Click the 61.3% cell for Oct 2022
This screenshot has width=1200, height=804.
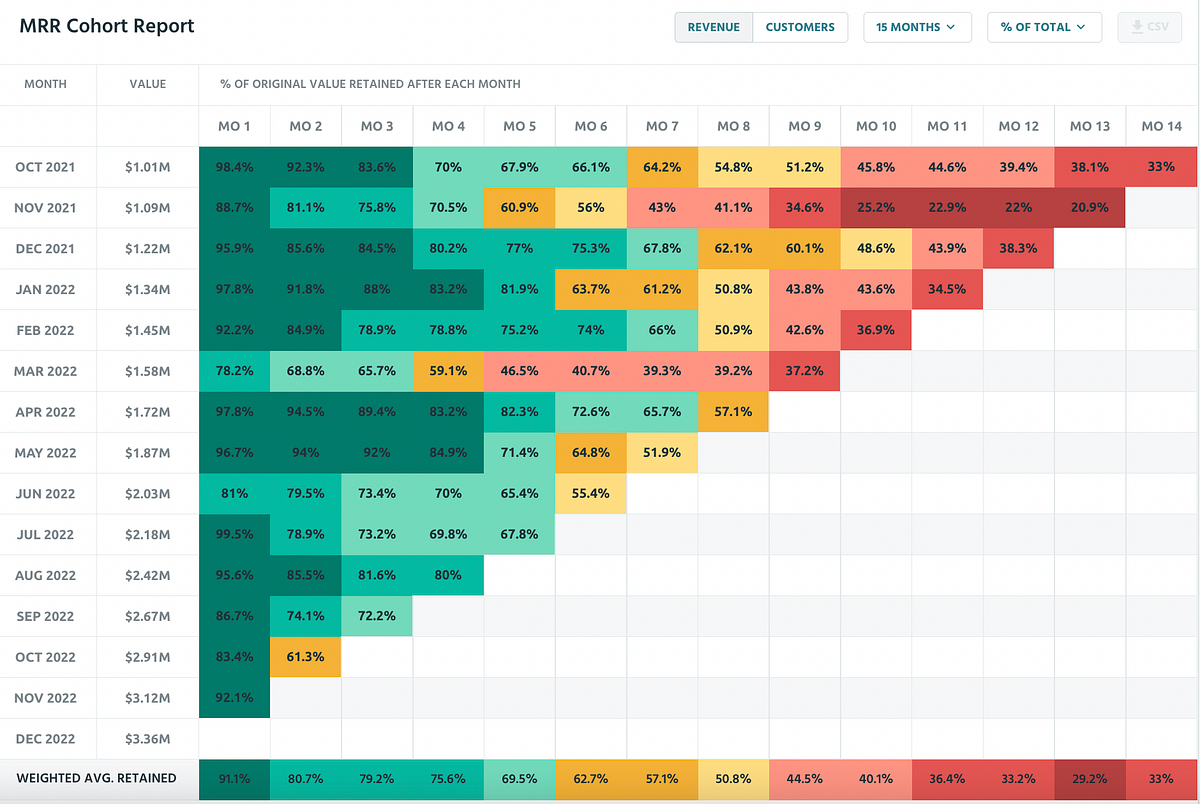pos(305,657)
